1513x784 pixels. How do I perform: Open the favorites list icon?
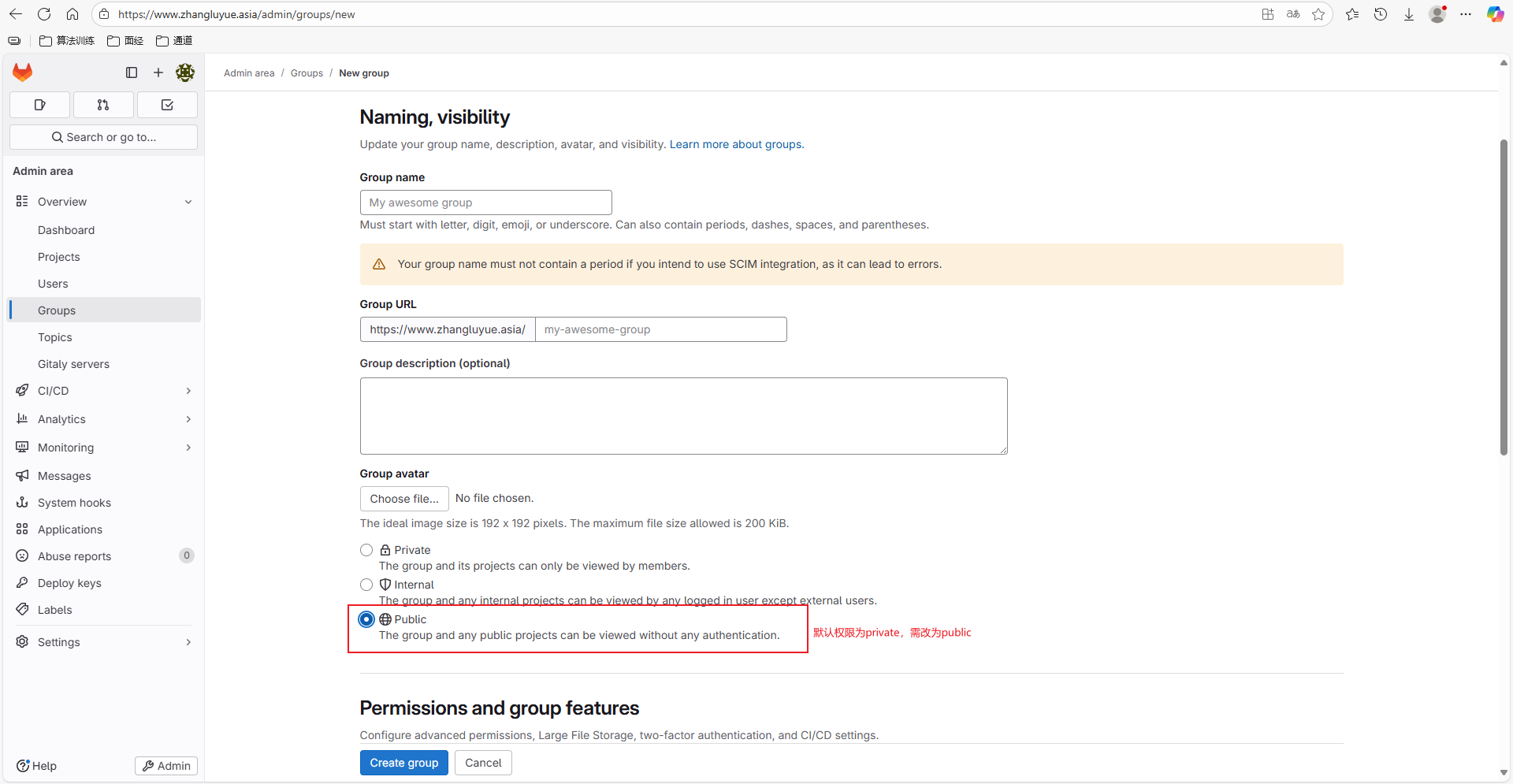coord(1352,14)
